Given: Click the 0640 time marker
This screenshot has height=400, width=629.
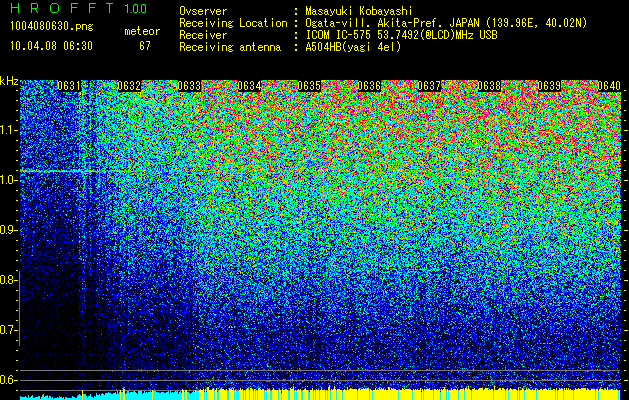Looking at the screenshot, I should coord(609,86).
